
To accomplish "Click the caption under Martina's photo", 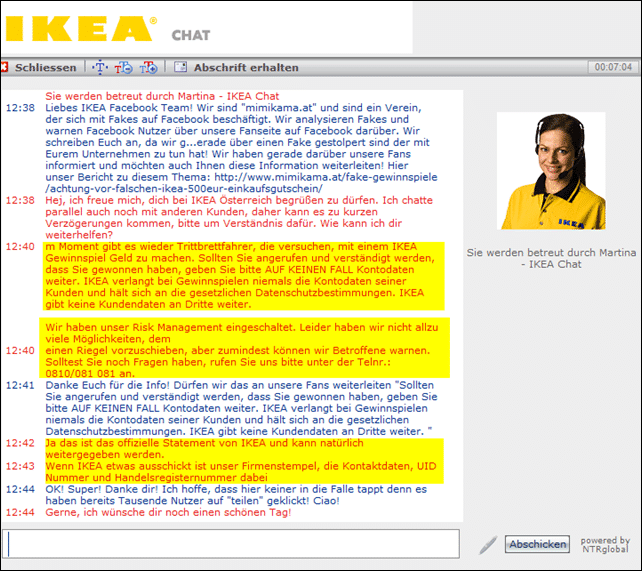I will coord(551,258).
